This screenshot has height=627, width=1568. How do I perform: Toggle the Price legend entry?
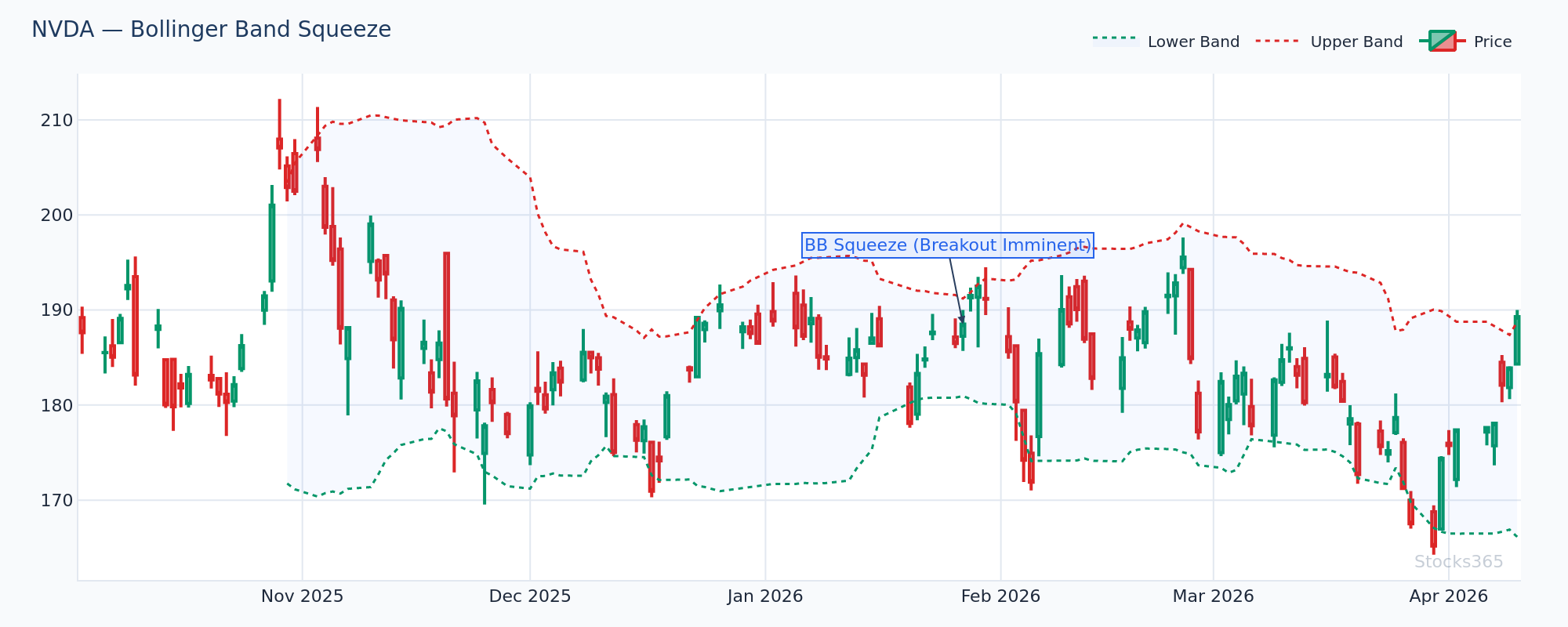[x=1465, y=42]
